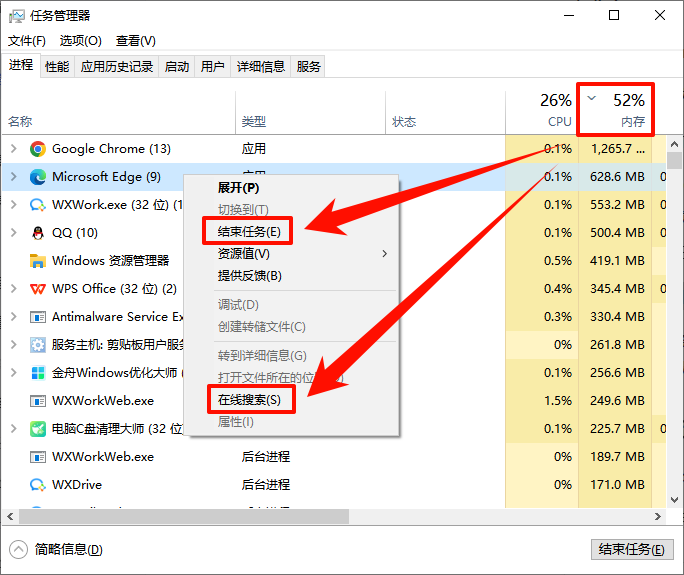Click the vertical scrollbar up arrow
The height and width of the screenshot is (575, 684).
click(674, 144)
